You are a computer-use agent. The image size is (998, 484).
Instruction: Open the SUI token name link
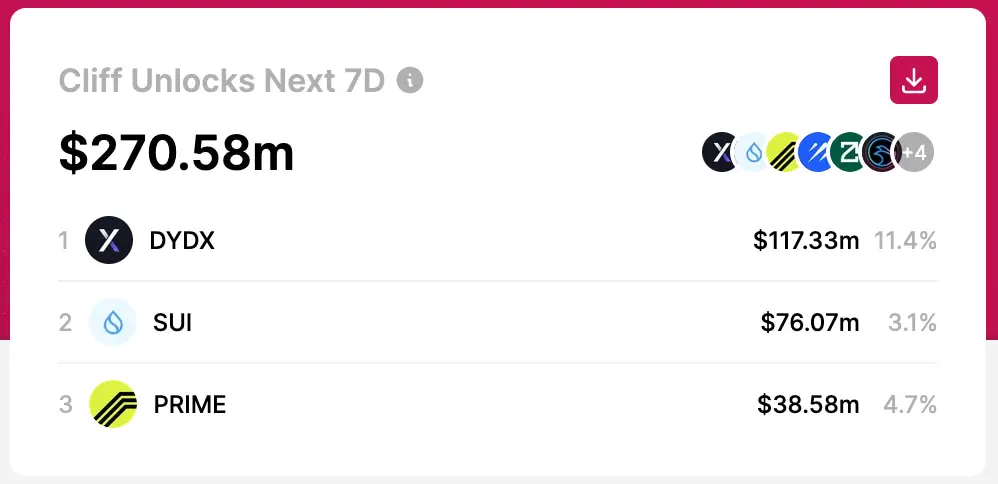point(172,322)
